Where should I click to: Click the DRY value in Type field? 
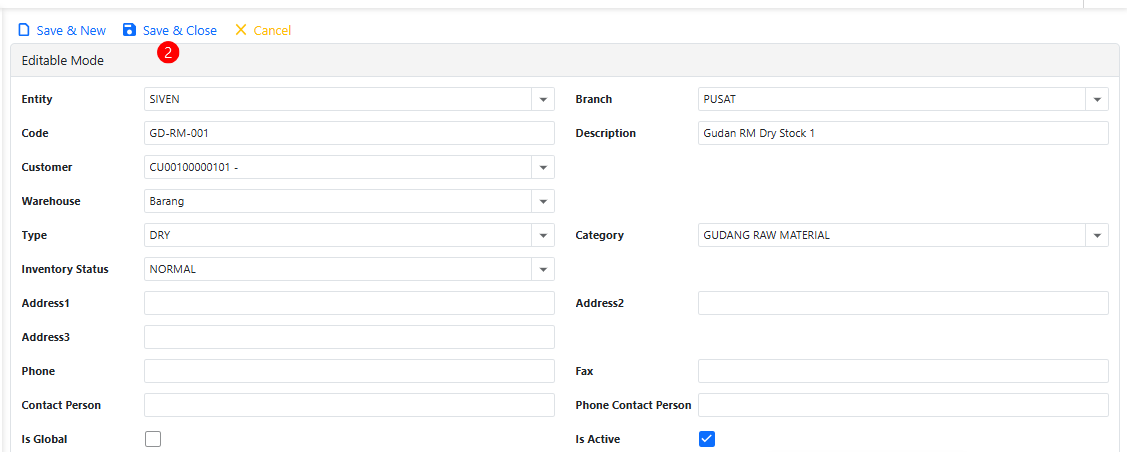point(160,235)
